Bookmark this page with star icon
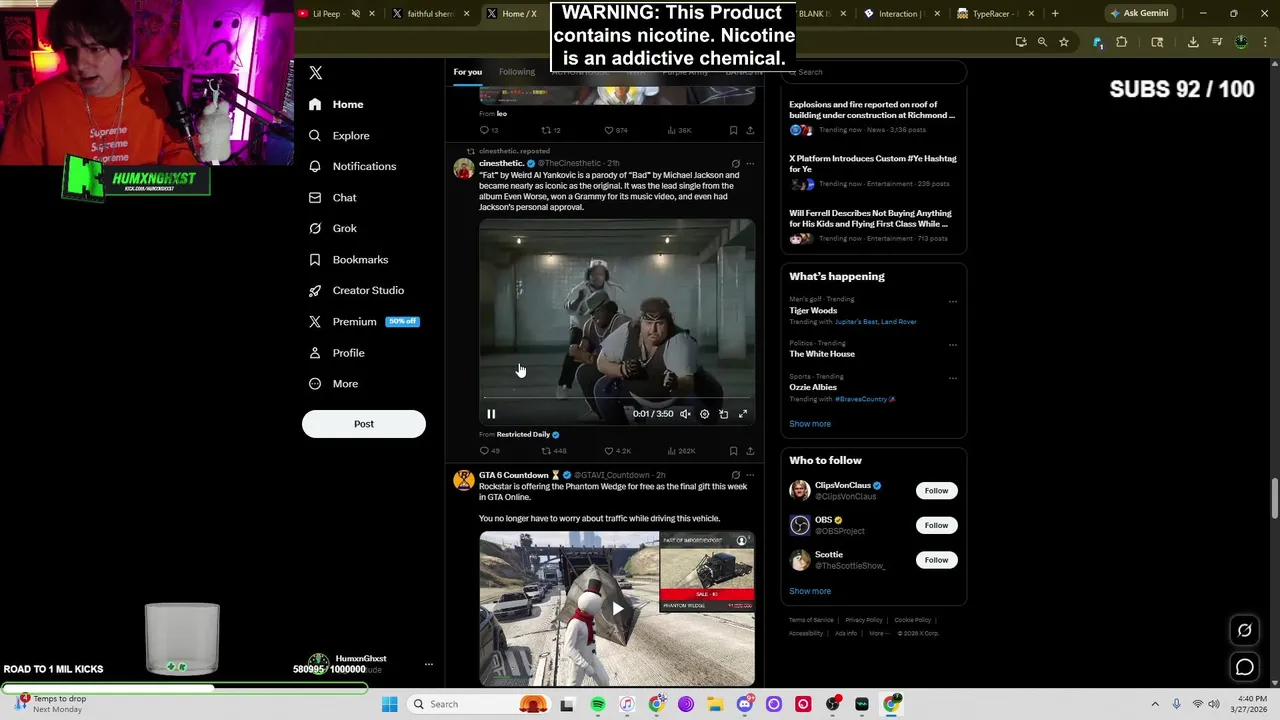1280x720 pixels. 1064,42
